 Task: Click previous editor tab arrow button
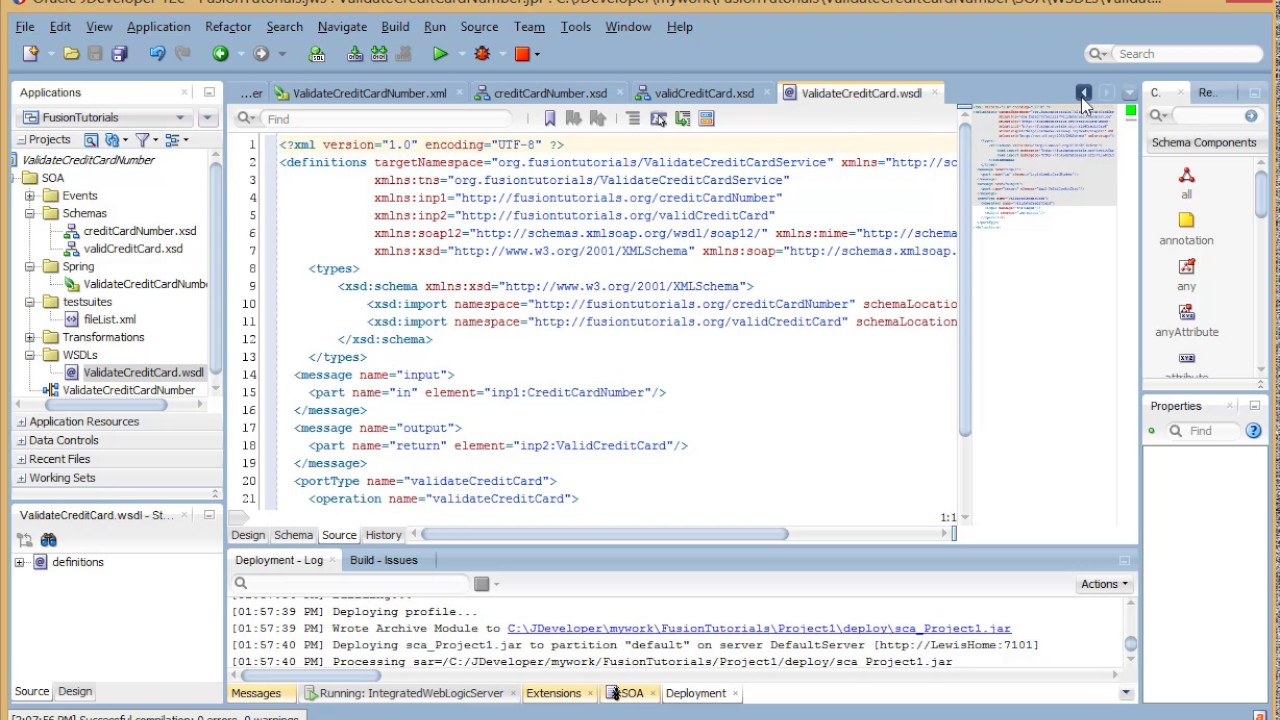click(x=1083, y=92)
